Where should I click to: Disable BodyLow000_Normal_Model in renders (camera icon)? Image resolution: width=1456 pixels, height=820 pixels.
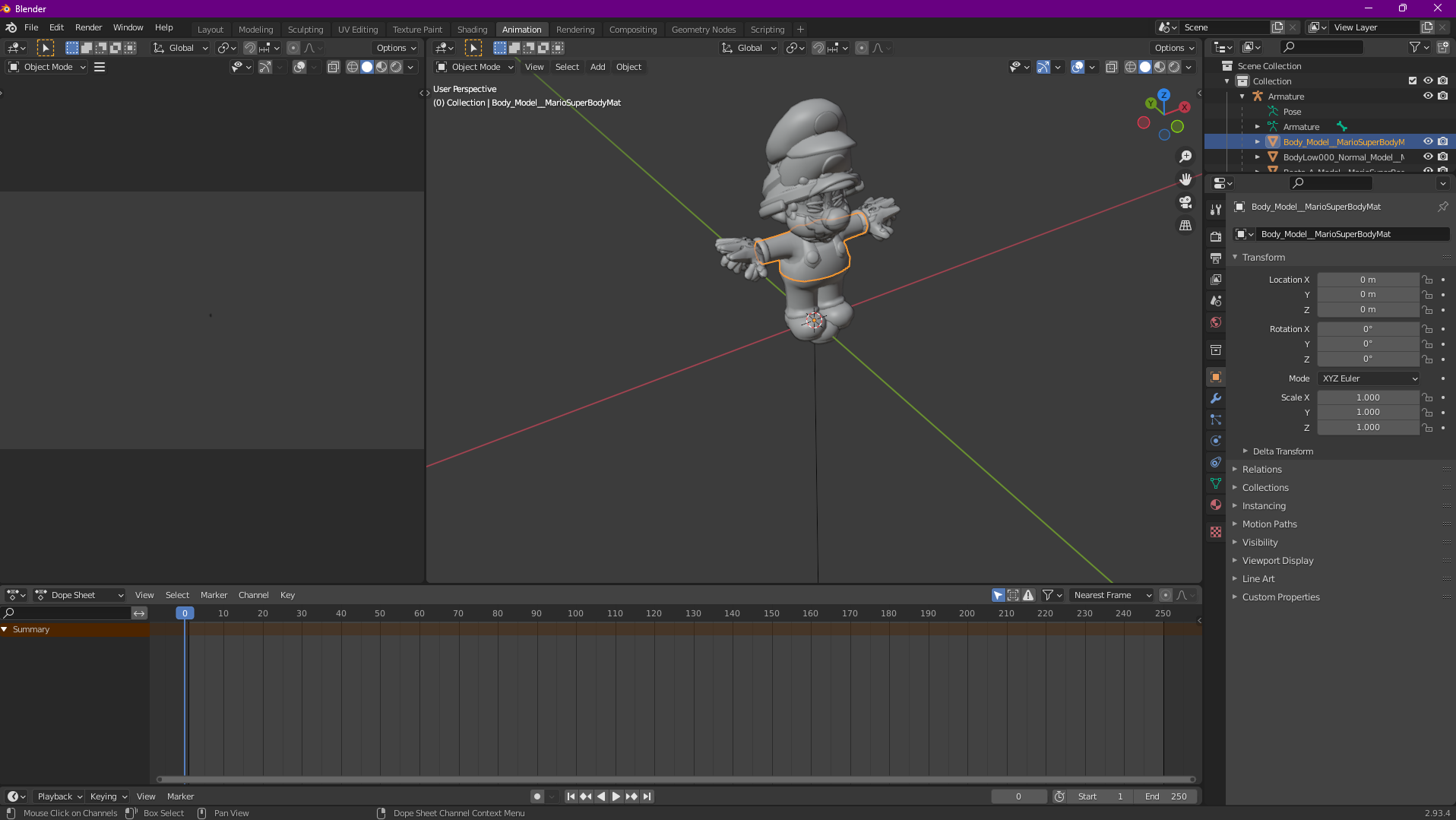click(1442, 157)
